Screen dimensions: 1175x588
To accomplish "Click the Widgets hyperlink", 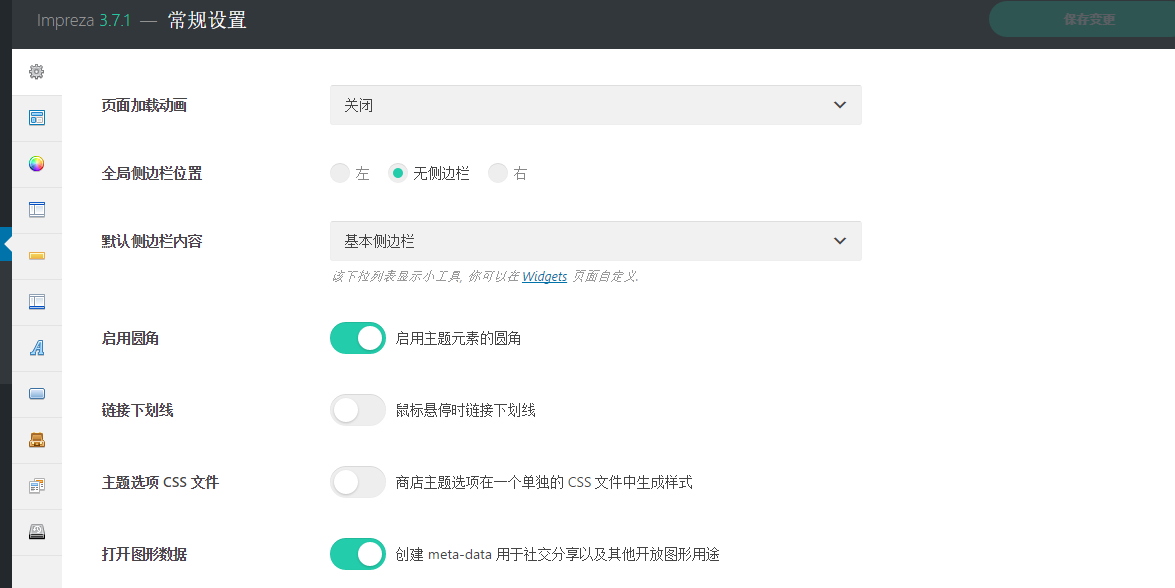I will click(x=544, y=276).
